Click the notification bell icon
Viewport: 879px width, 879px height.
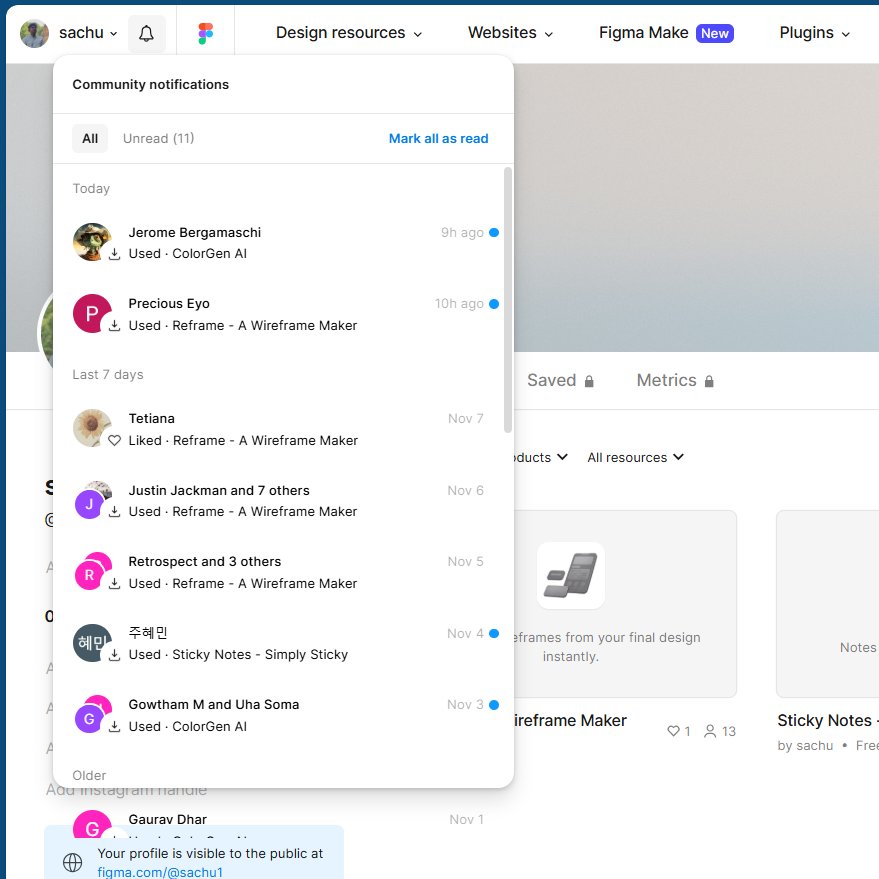pyautogui.click(x=146, y=34)
